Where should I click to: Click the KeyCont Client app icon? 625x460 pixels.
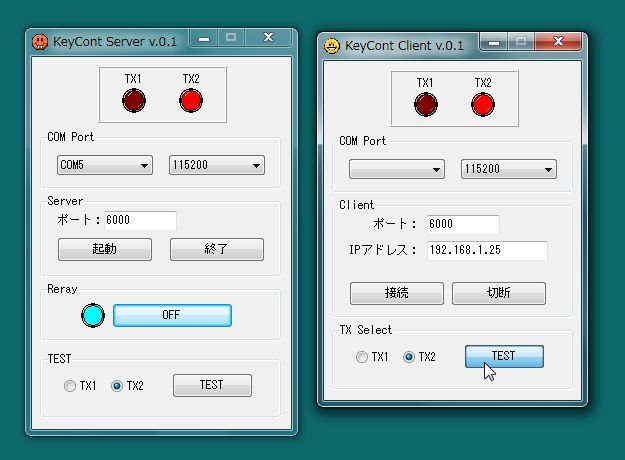(x=332, y=45)
